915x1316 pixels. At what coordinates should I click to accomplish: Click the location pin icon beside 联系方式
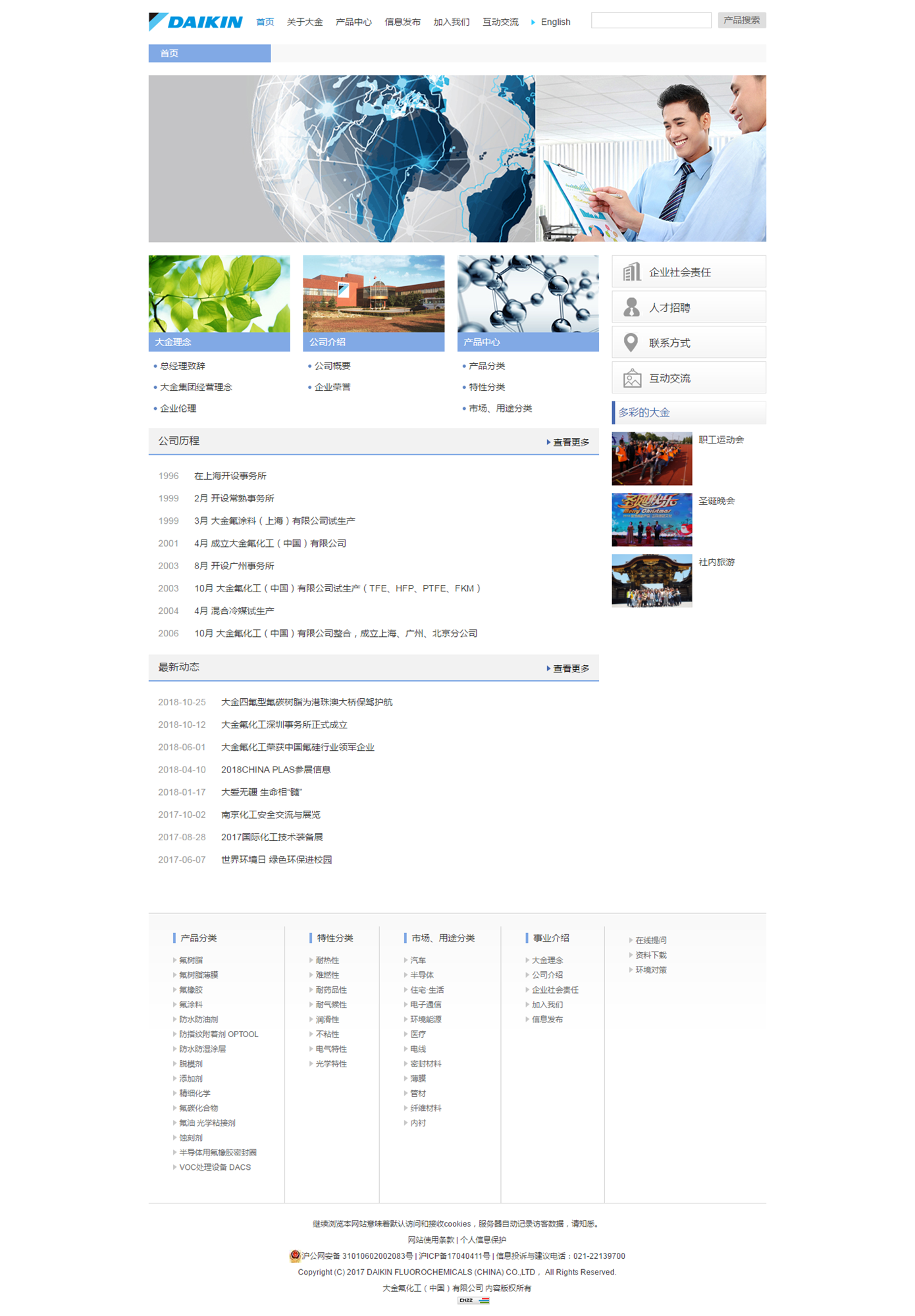pos(631,343)
